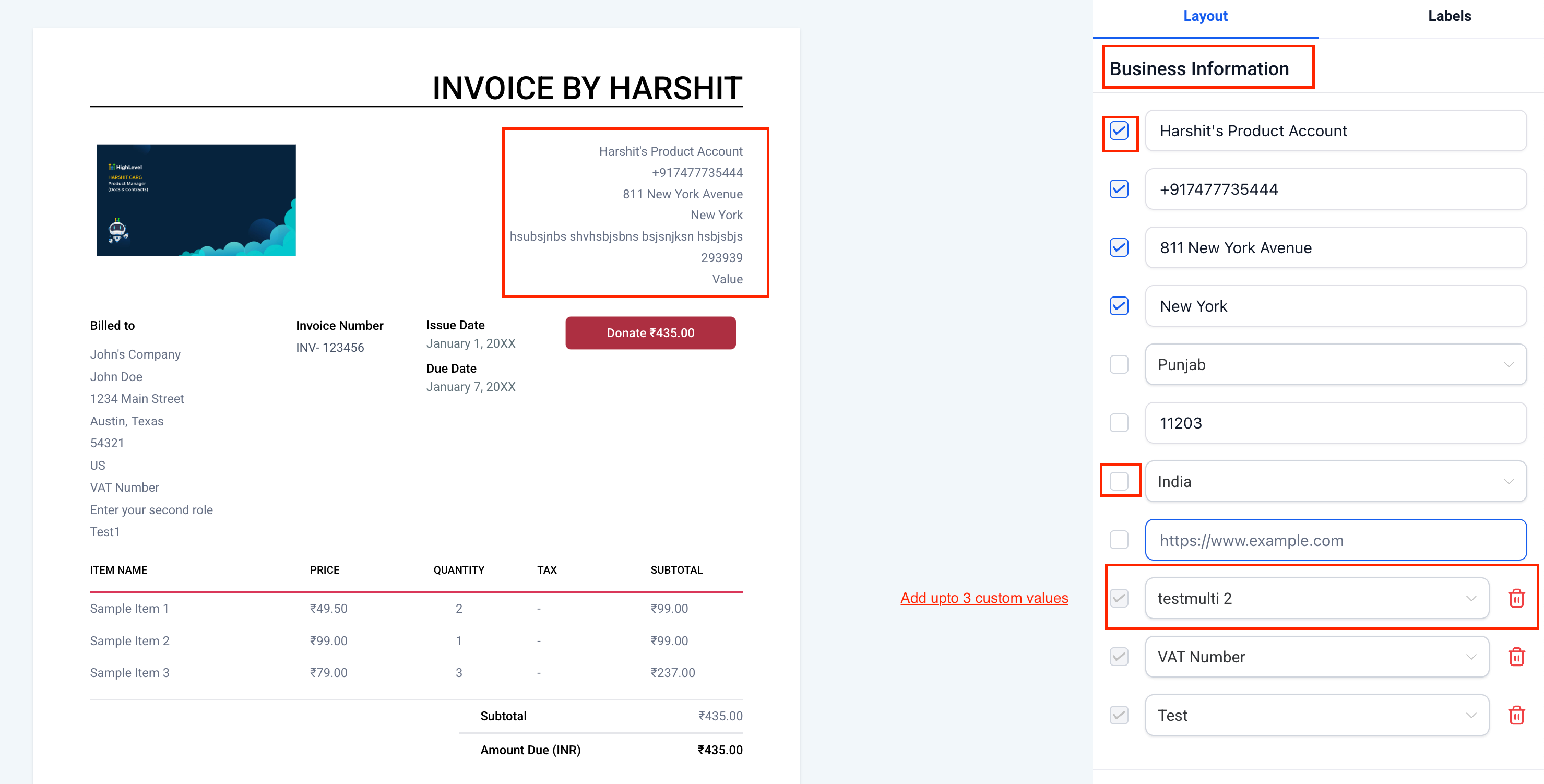
Task: Click the HighLevel logo image on invoice
Action: point(196,199)
